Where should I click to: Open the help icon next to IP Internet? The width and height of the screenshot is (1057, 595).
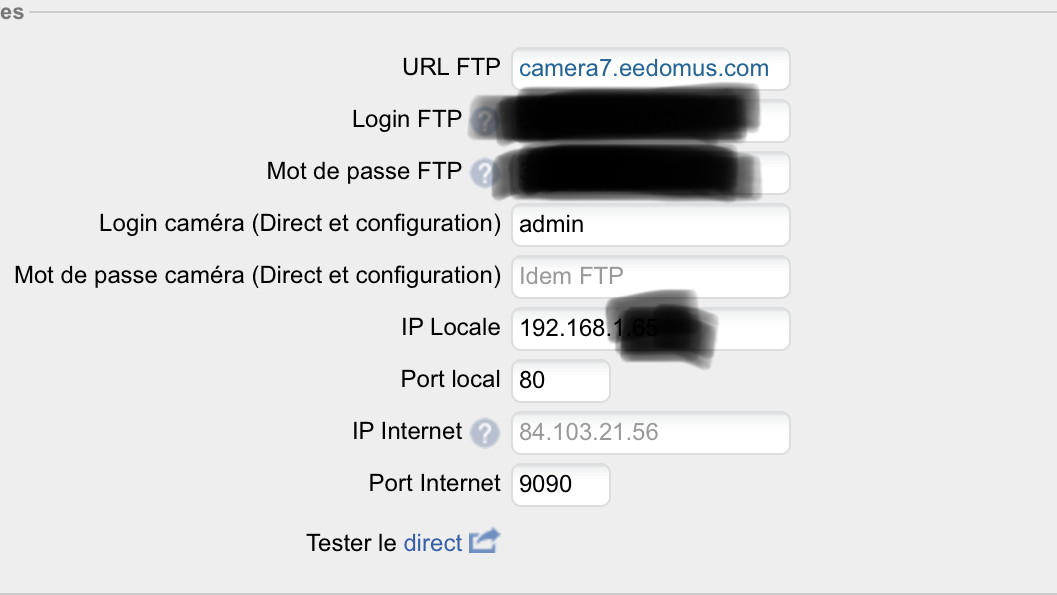484,433
